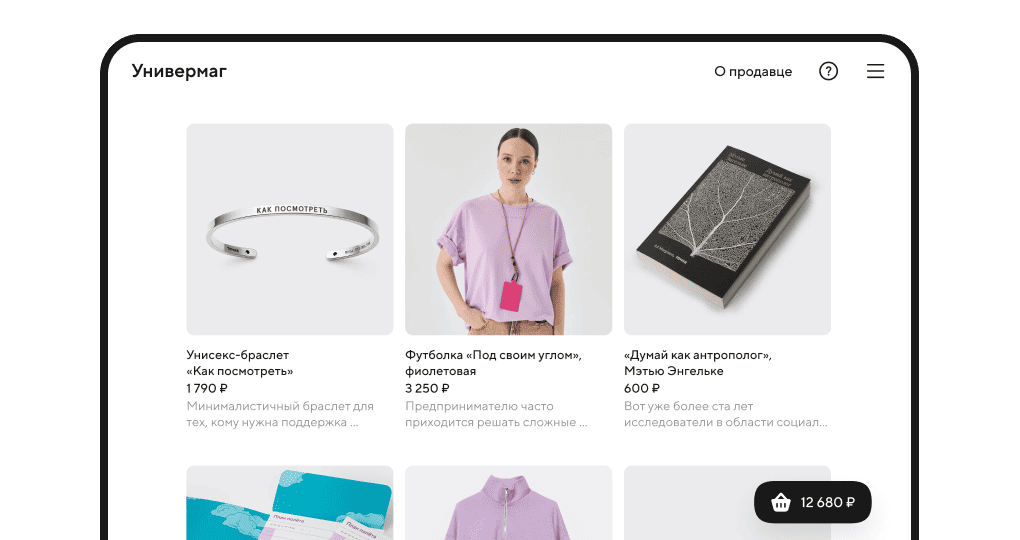Select title Унисекс-браслет «Как посмотреть»

point(240,363)
